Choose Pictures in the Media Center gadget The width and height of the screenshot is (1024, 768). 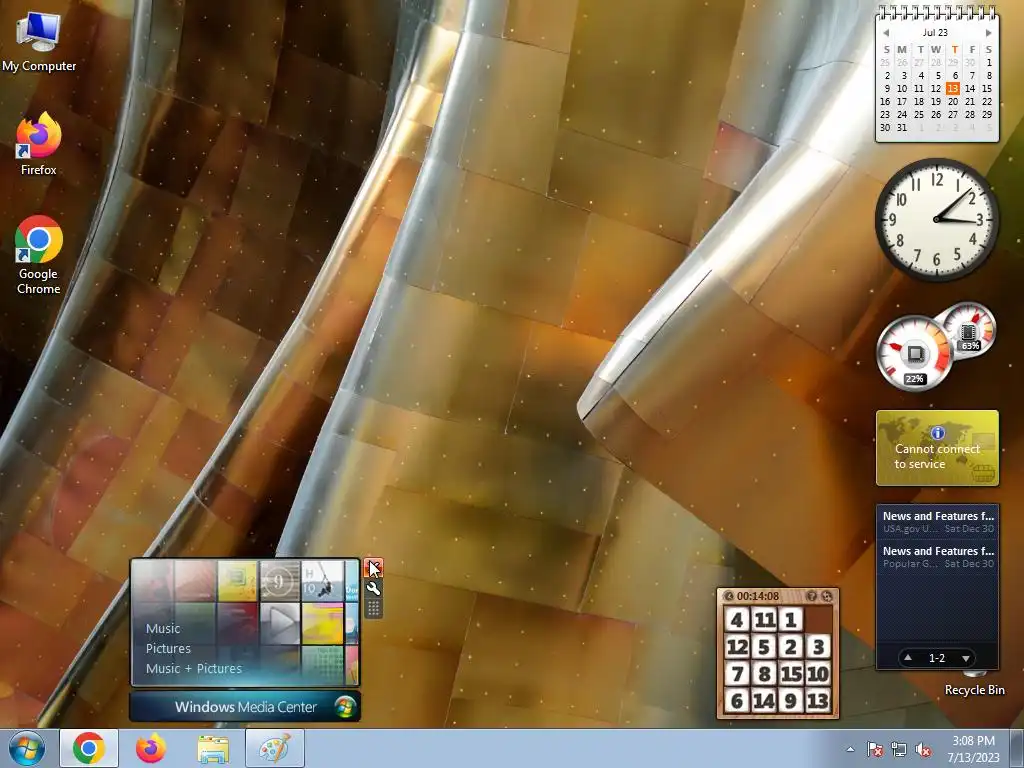click(168, 648)
